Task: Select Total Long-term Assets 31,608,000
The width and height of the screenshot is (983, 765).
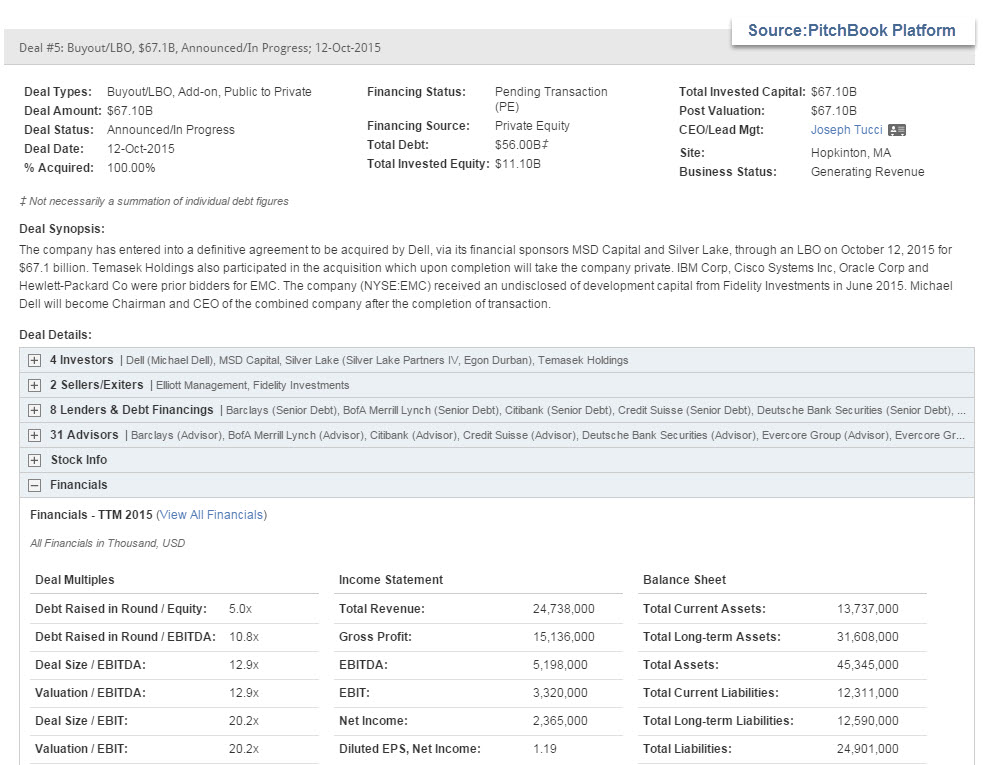Action: pos(868,637)
